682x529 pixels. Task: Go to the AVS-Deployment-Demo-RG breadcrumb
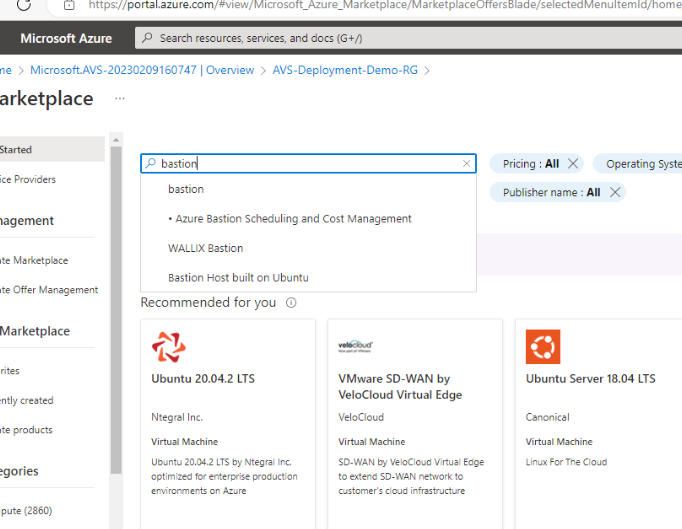[x=346, y=70]
